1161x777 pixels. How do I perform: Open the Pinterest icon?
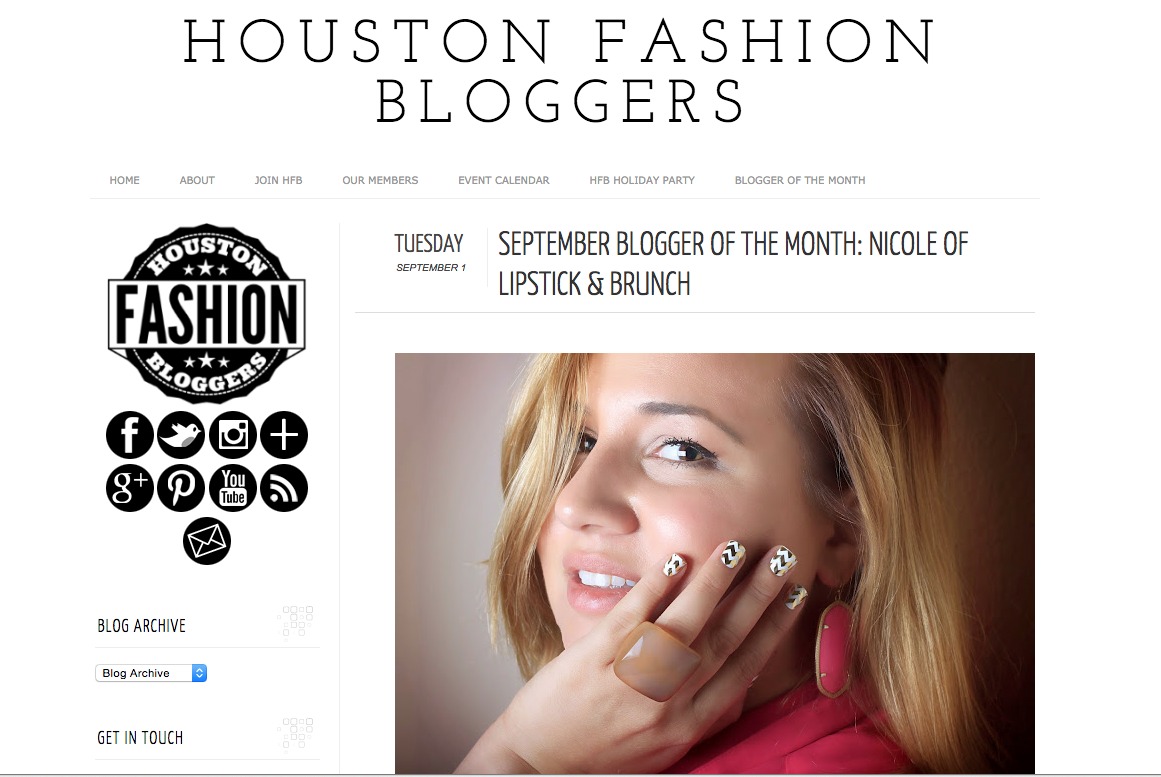click(181, 487)
